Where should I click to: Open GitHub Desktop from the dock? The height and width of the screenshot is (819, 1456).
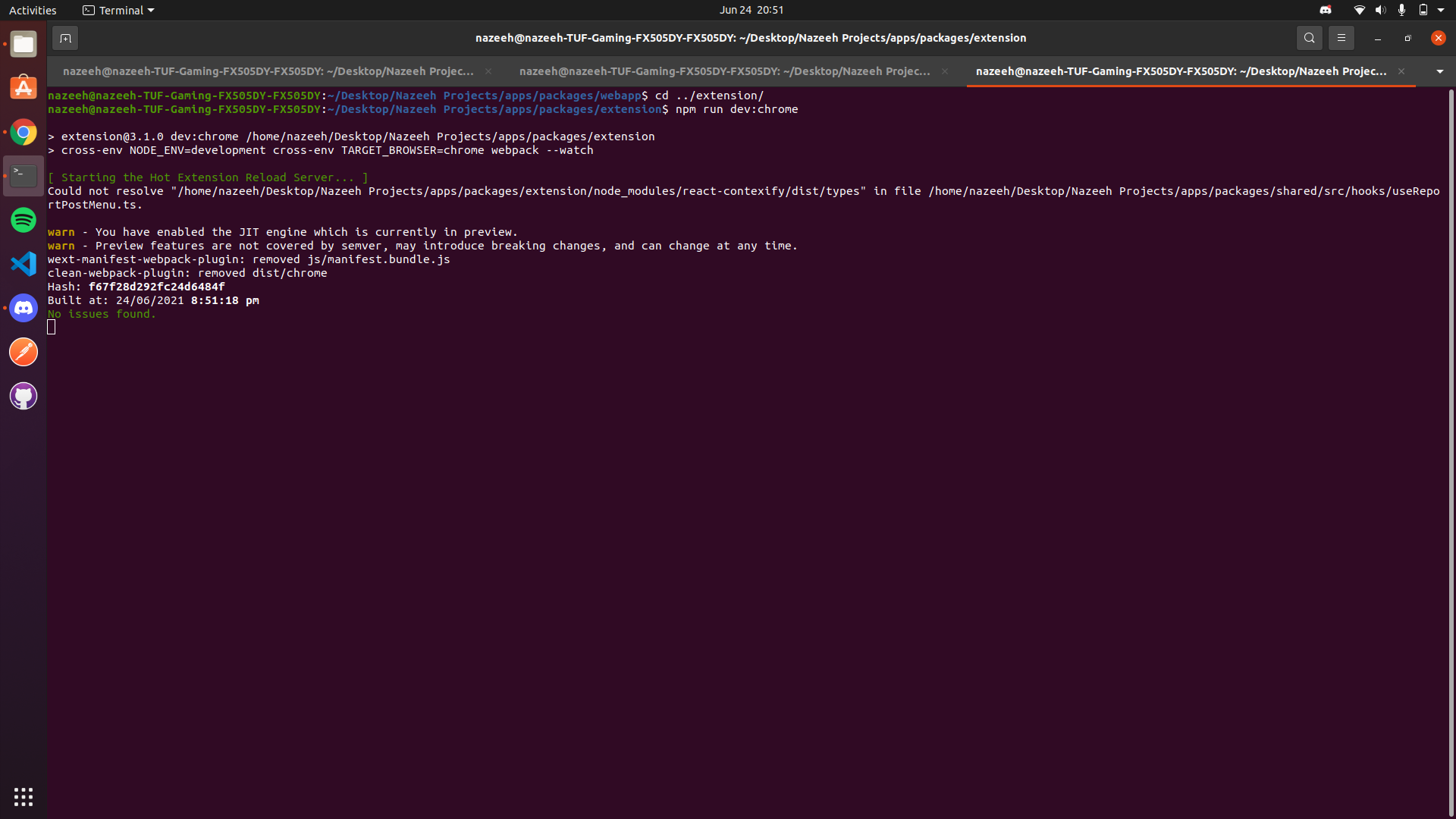click(24, 396)
